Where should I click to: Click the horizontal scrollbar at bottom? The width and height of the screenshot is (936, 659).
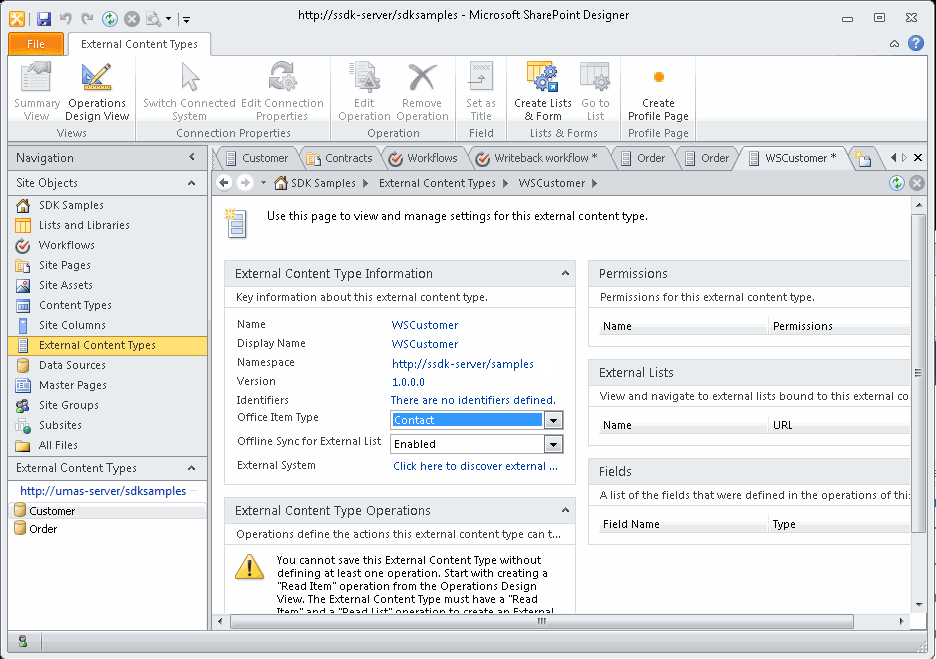tap(541, 621)
